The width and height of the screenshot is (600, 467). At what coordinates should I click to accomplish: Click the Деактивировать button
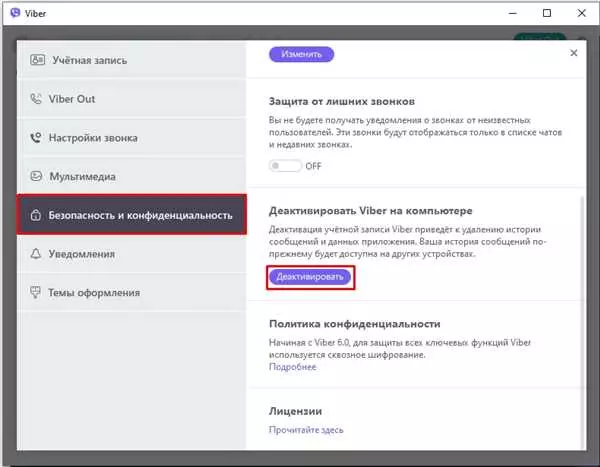coord(310,277)
